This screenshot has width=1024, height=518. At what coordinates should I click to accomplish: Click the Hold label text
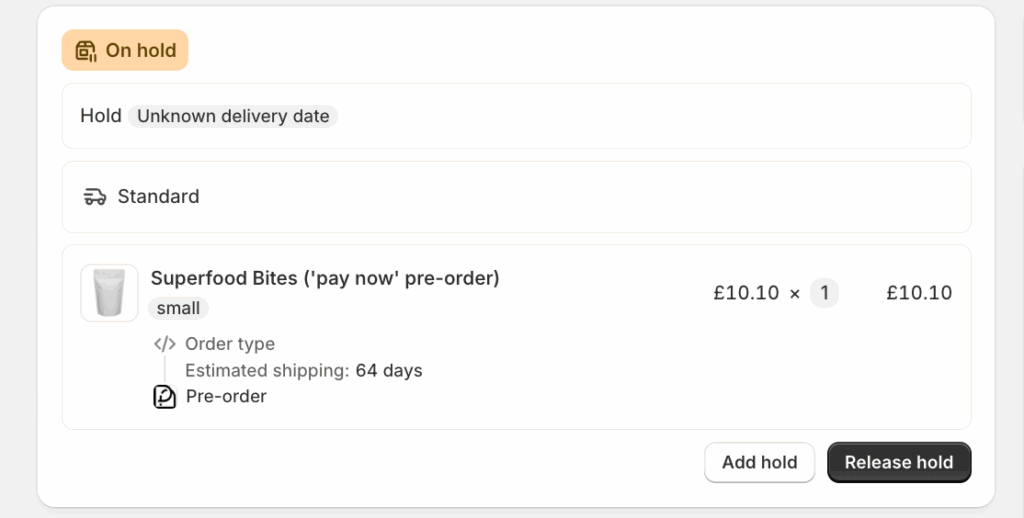click(100, 116)
